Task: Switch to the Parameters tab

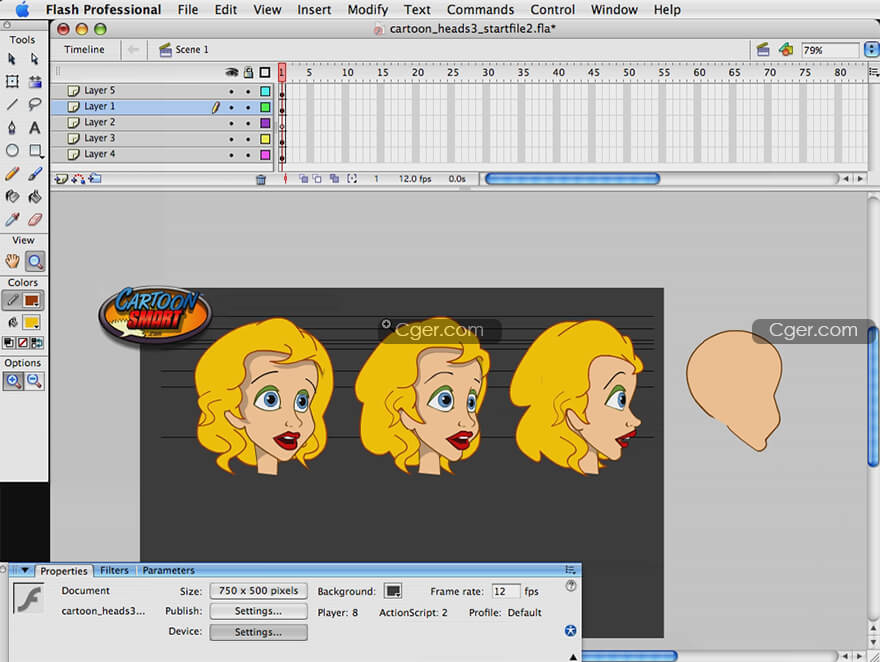Action: 168,571
